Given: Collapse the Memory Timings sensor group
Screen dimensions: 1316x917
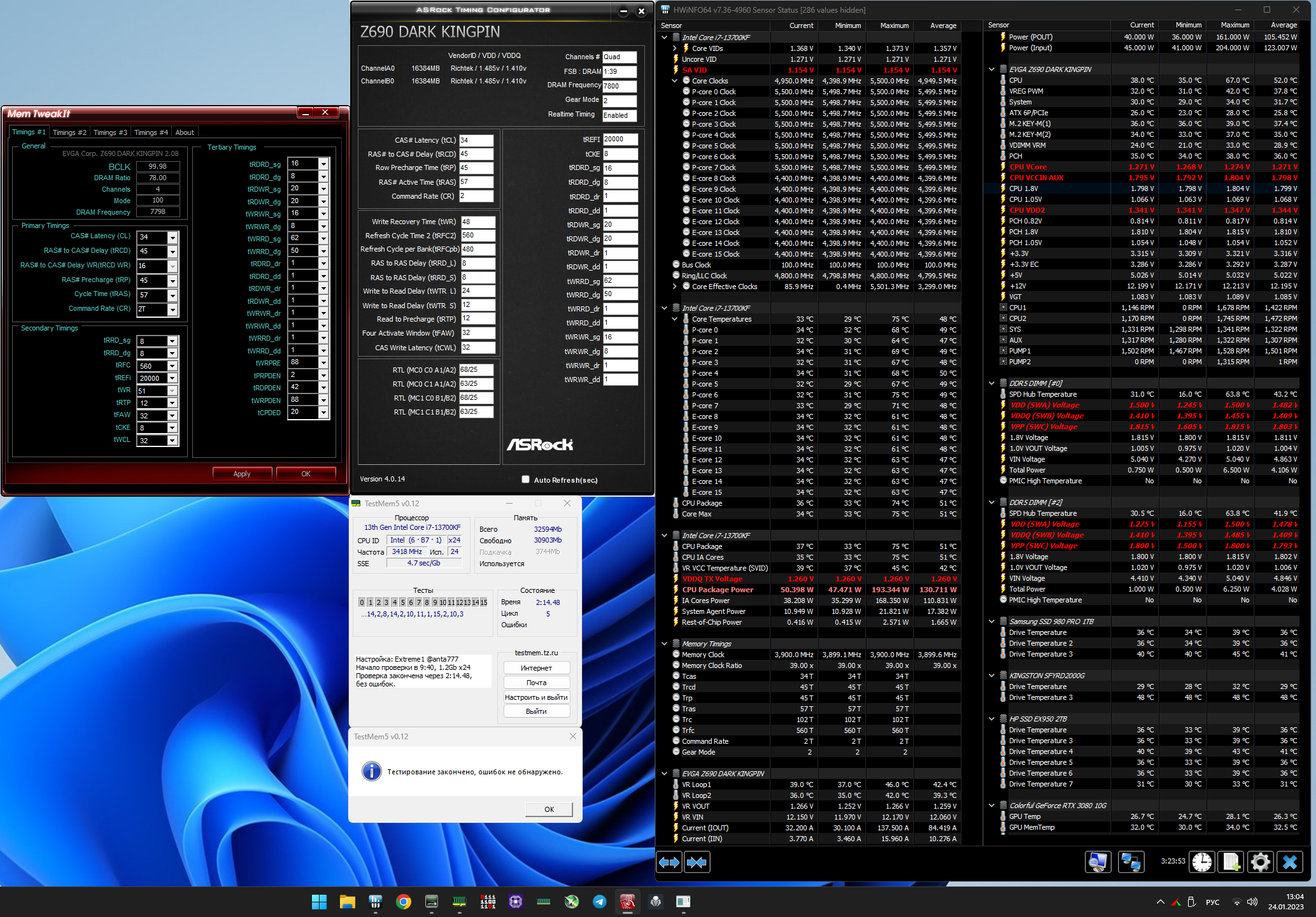Looking at the screenshot, I should point(664,644).
